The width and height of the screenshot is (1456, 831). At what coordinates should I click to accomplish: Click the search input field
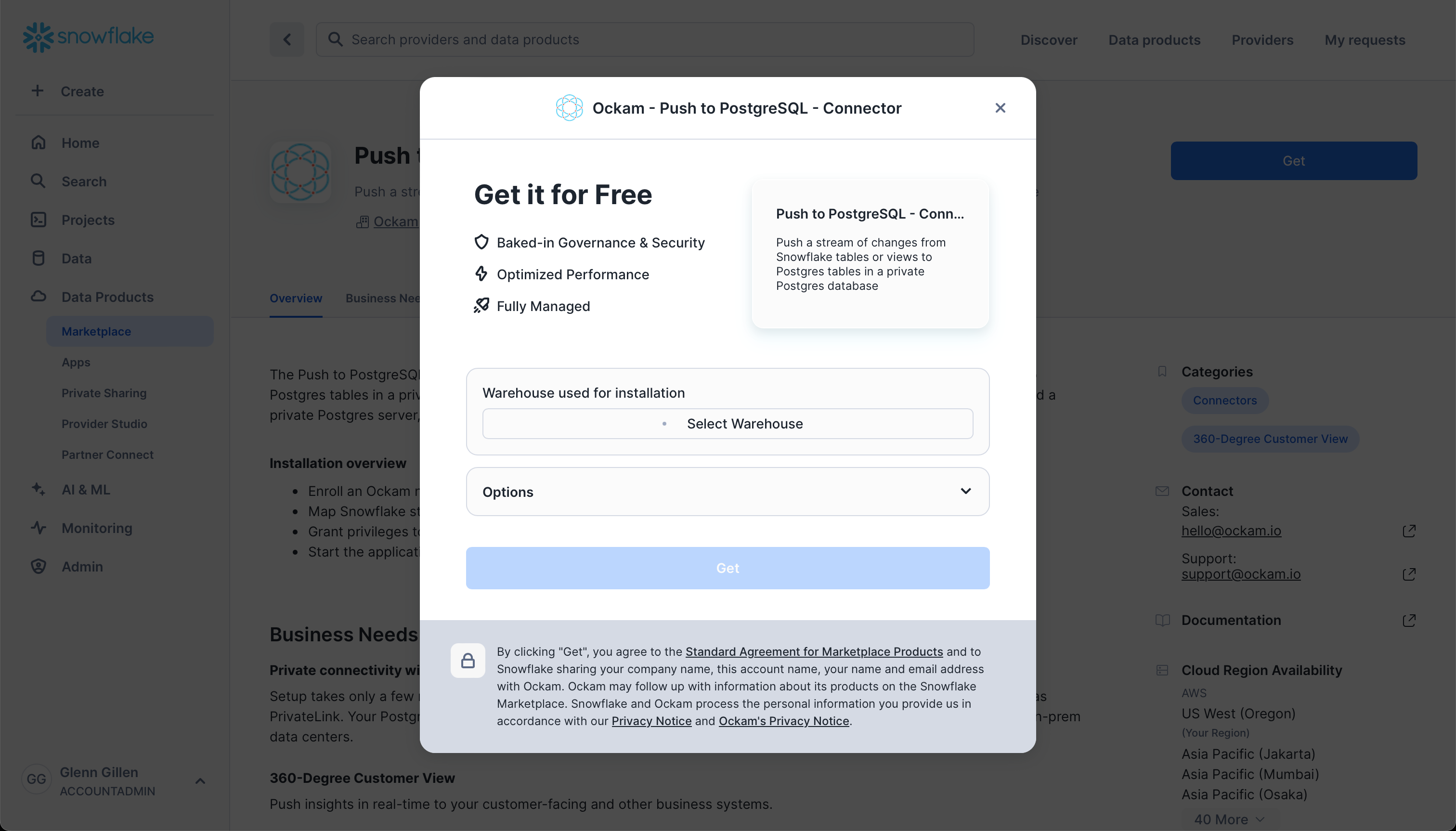tap(644, 40)
